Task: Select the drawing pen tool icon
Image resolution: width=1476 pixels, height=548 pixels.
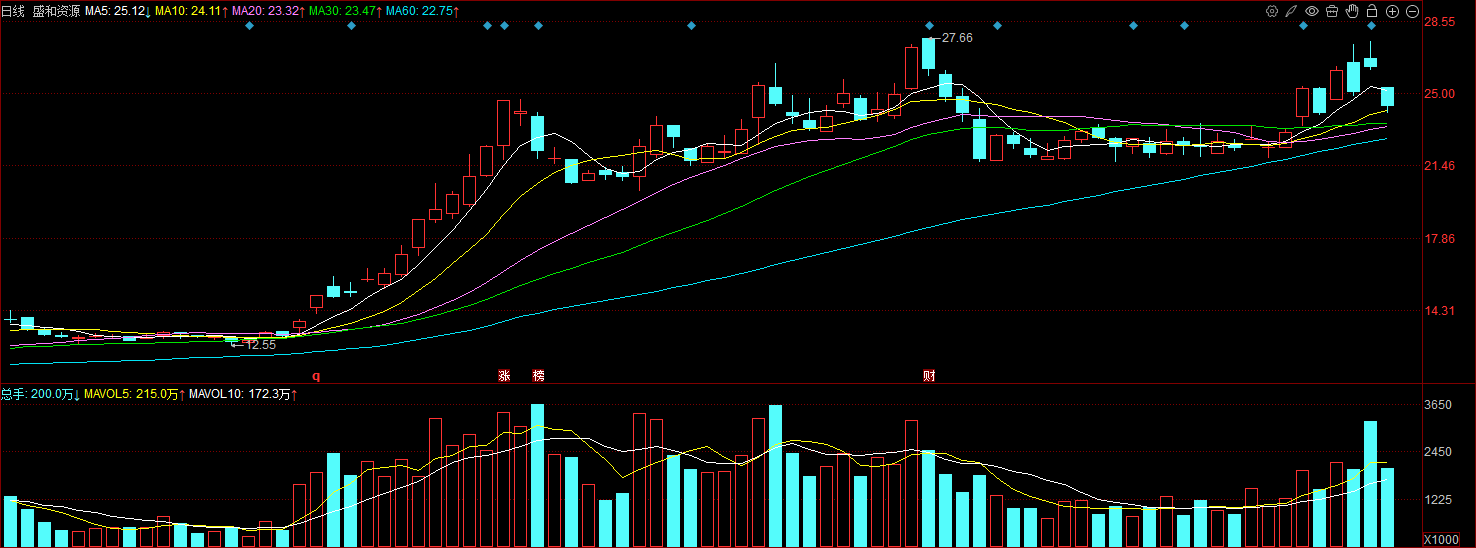Action: [1292, 11]
